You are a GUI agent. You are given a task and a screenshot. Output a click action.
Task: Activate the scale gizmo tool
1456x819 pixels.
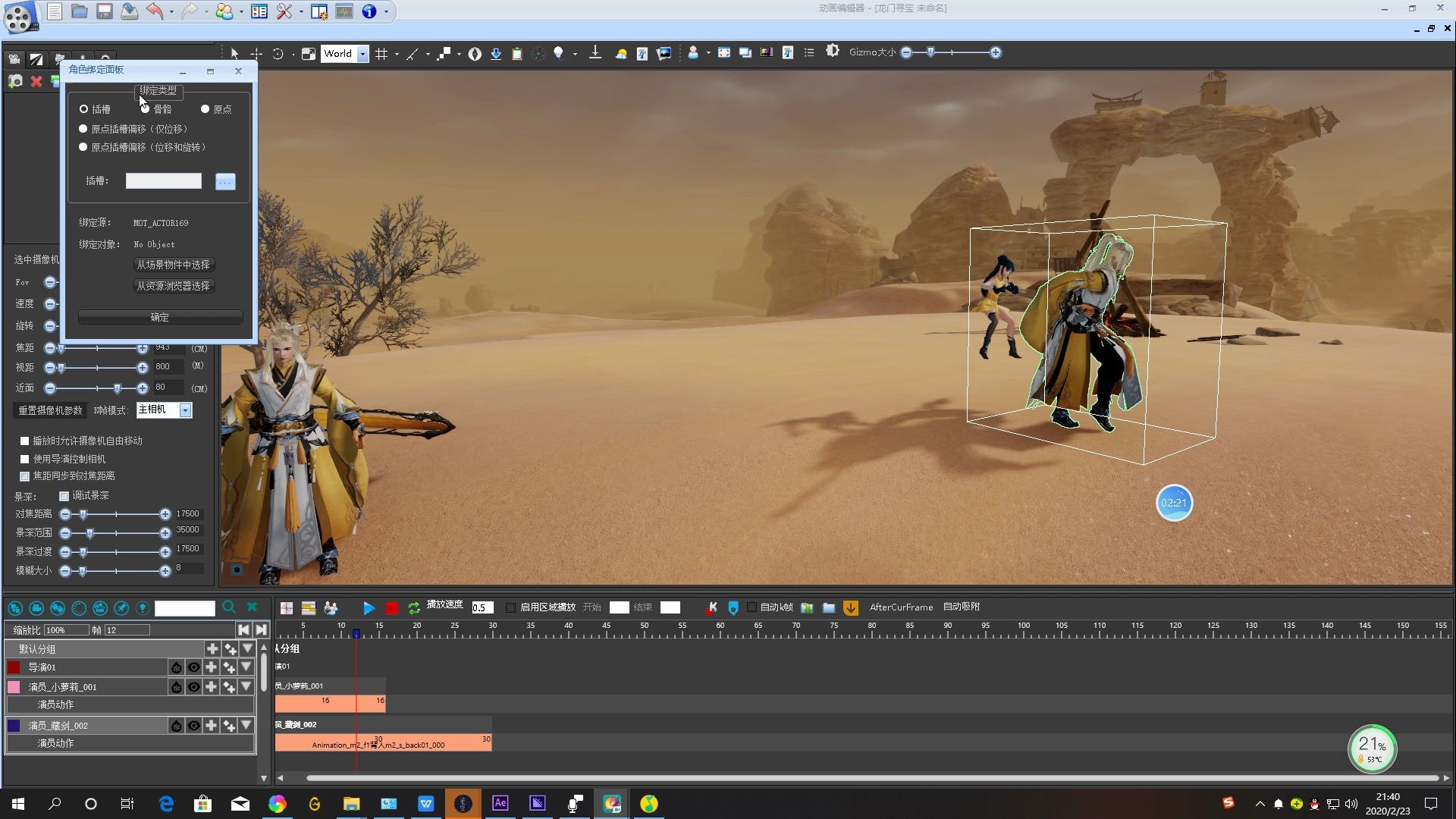308,53
